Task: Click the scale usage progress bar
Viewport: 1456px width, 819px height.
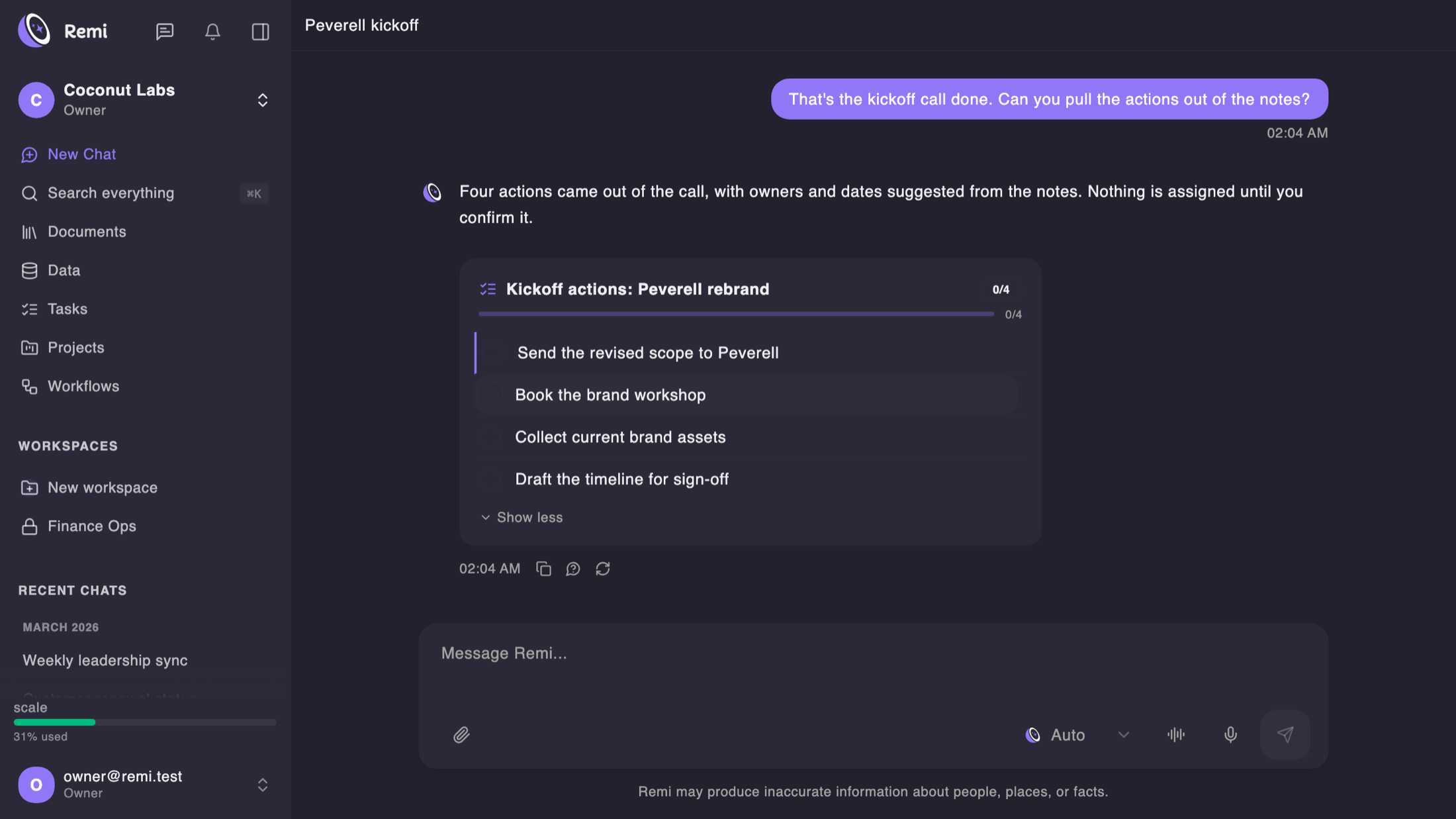Action: click(x=145, y=722)
